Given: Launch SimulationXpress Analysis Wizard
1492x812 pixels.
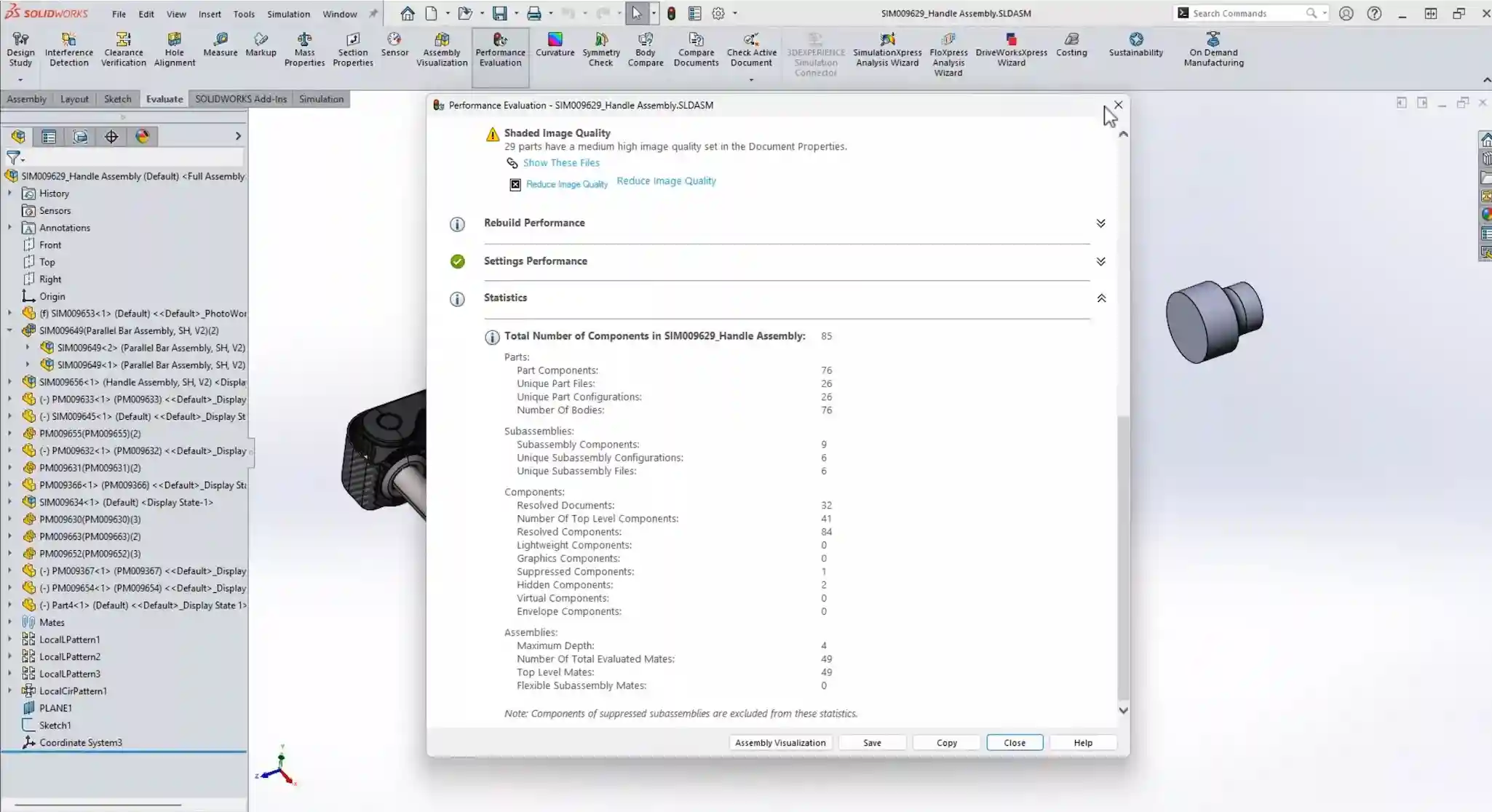Looking at the screenshot, I should 887,49.
